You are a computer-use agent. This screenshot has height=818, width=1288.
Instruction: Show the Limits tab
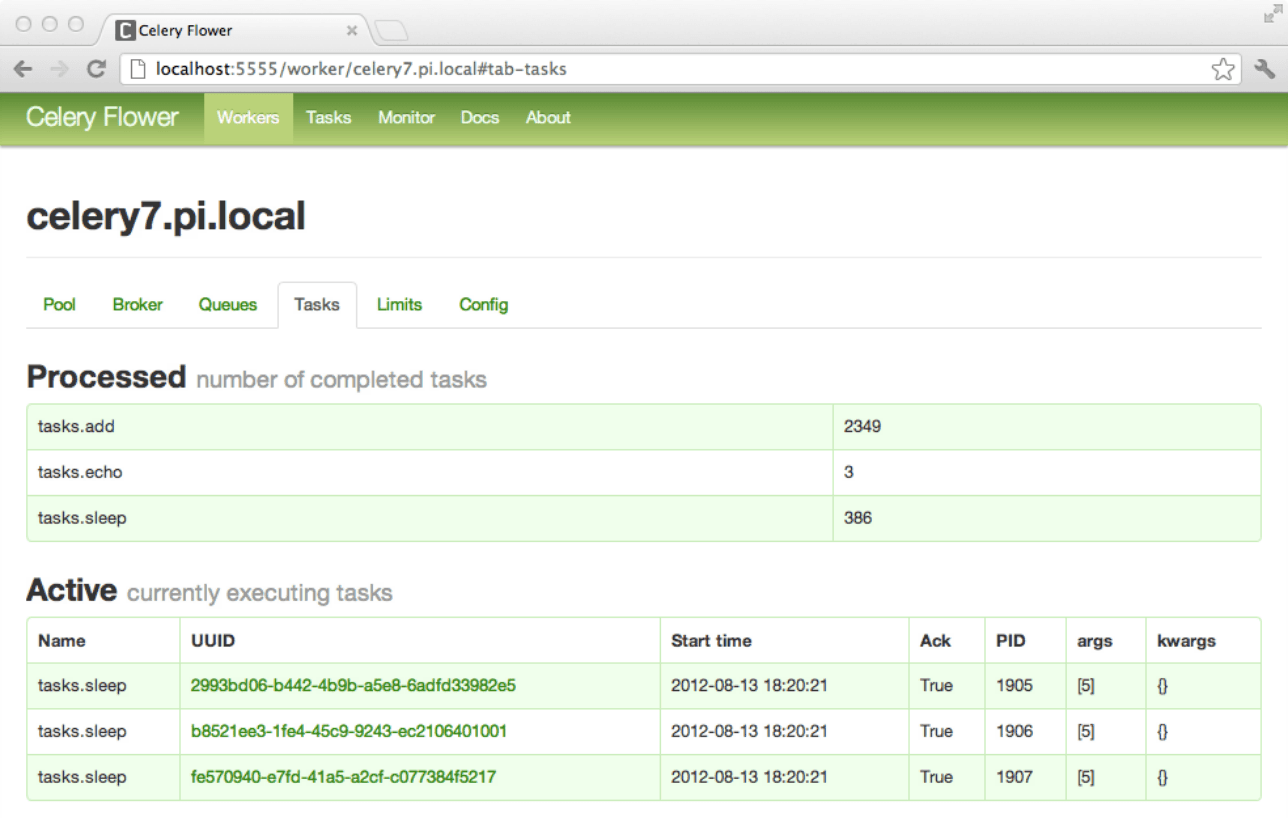coord(399,305)
